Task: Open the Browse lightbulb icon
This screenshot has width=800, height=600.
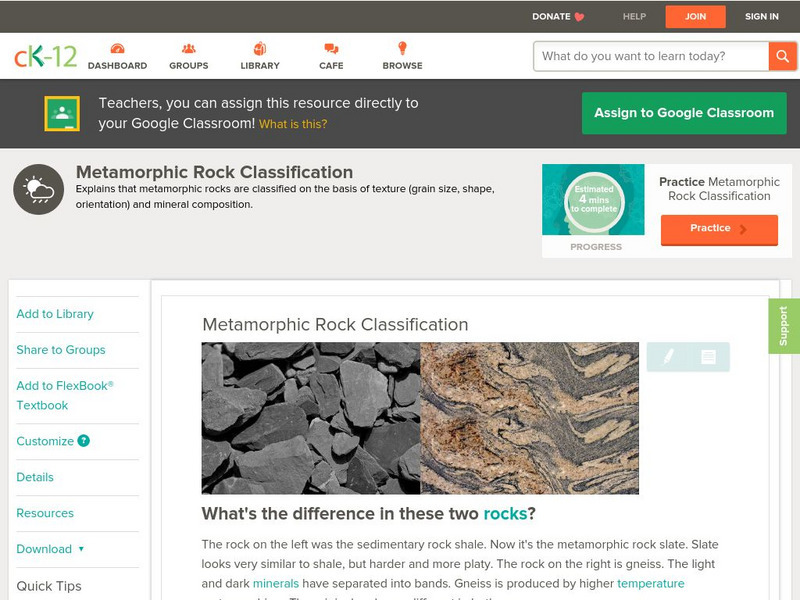Action: [403, 48]
